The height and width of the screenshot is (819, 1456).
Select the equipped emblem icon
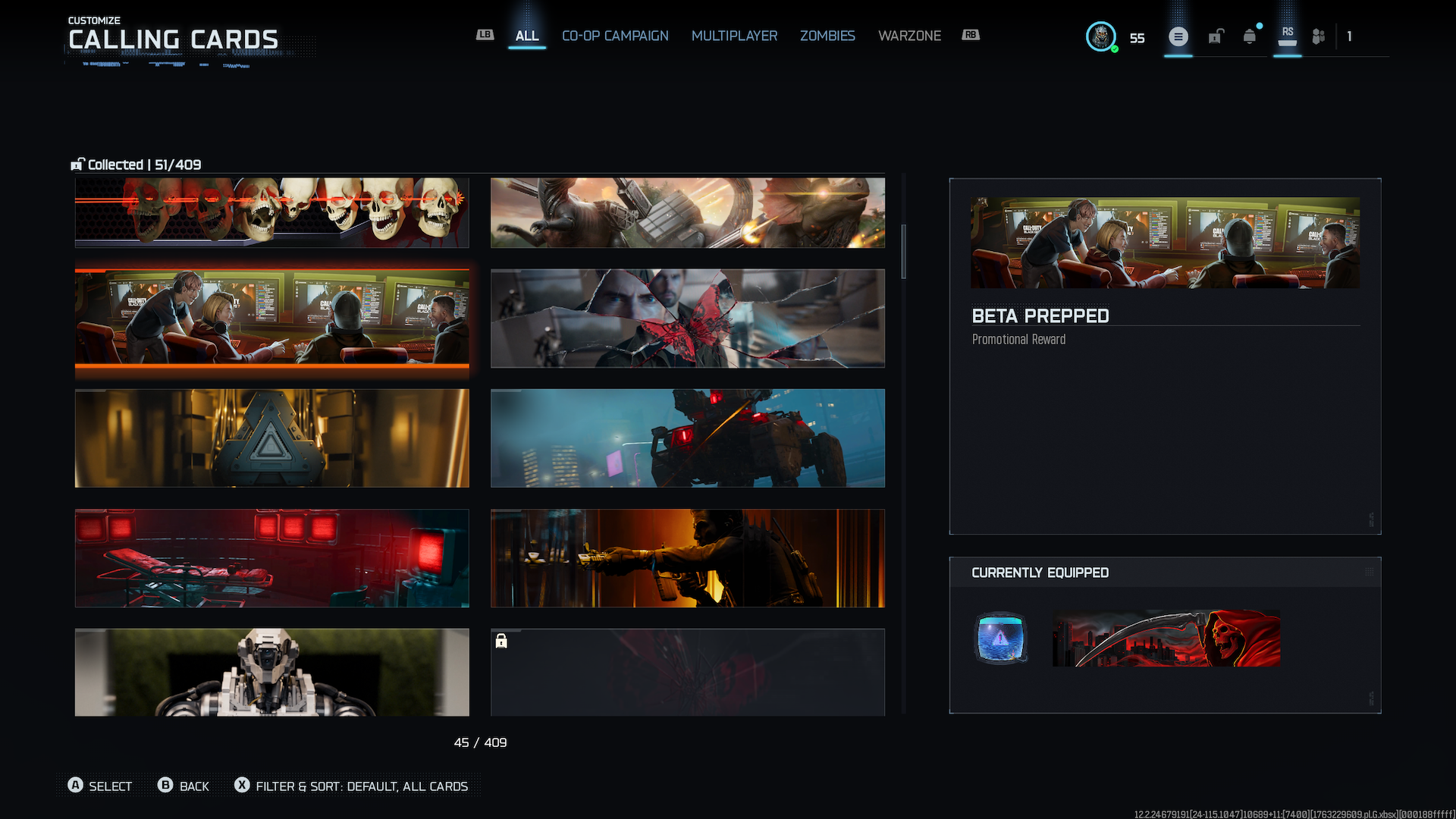tap(1001, 639)
